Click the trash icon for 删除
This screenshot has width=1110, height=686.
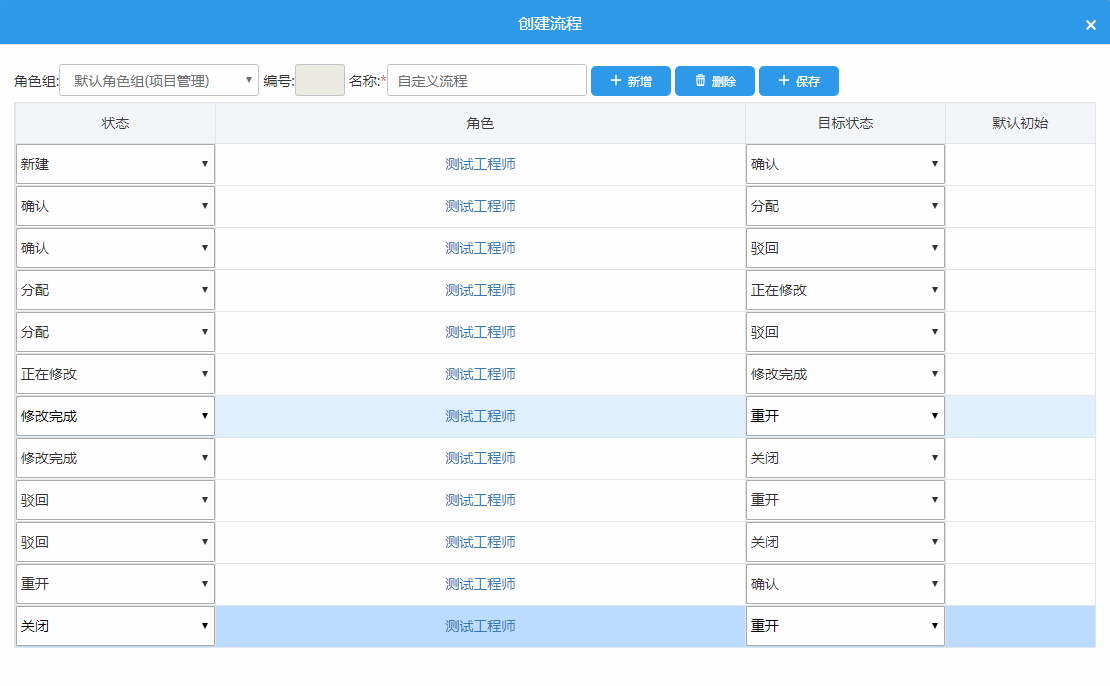pyautogui.click(x=700, y=81)
